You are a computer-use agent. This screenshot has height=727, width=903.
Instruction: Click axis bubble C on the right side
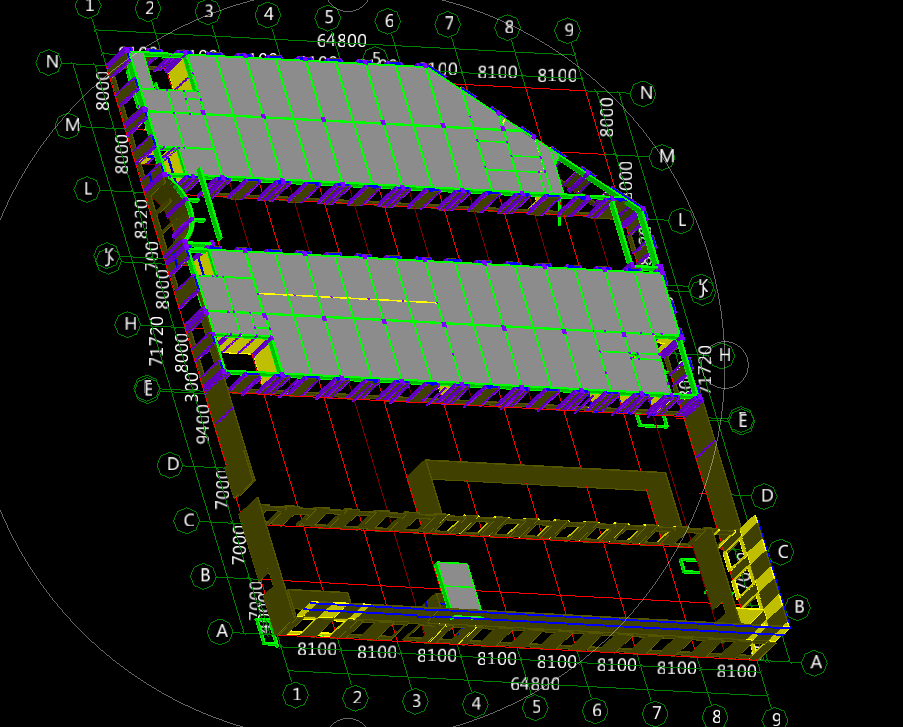pos(782,552)
